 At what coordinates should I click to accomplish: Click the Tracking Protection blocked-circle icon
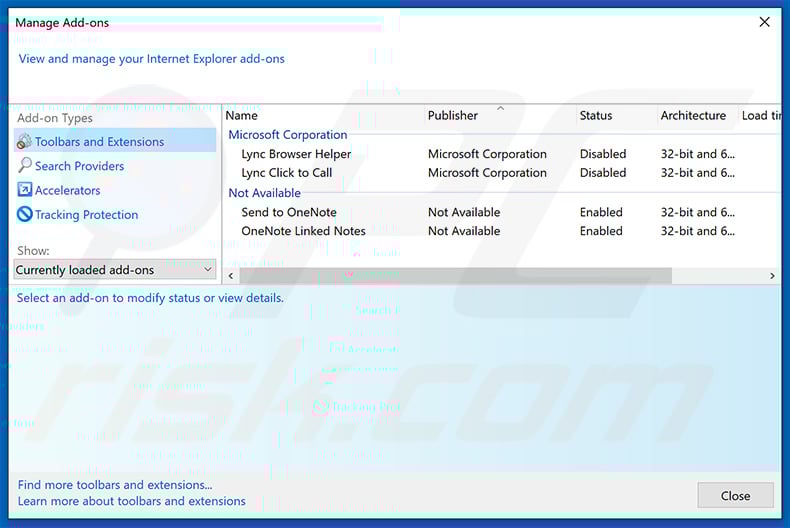[25, 214]
